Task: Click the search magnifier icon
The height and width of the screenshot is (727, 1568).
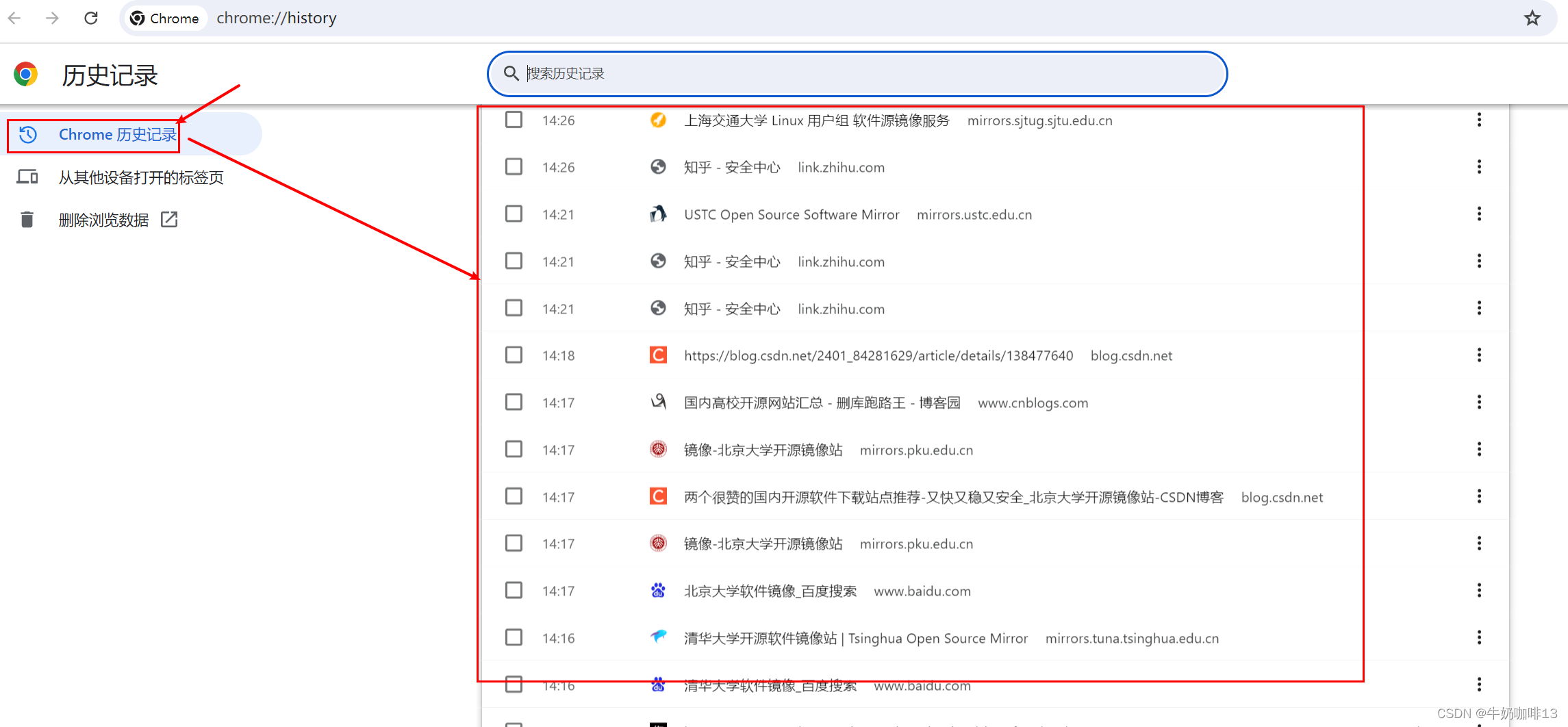Action: [511, 73]
